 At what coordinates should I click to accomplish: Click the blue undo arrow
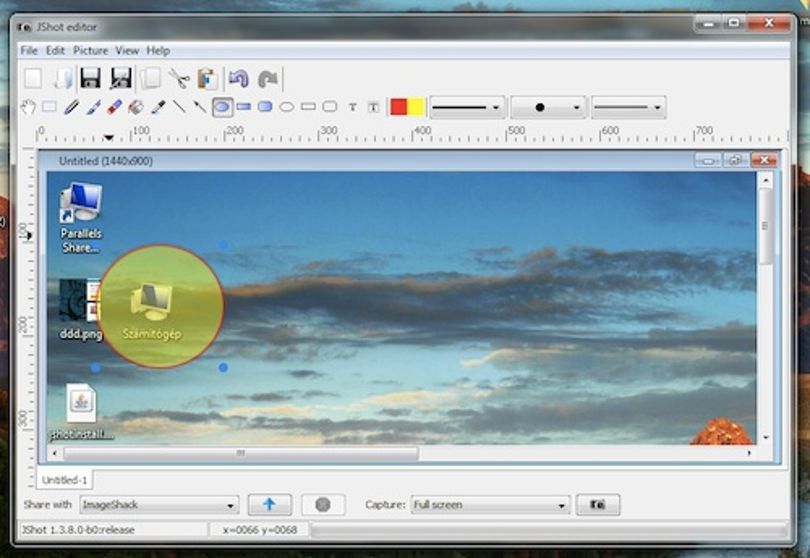pos(239,79)
